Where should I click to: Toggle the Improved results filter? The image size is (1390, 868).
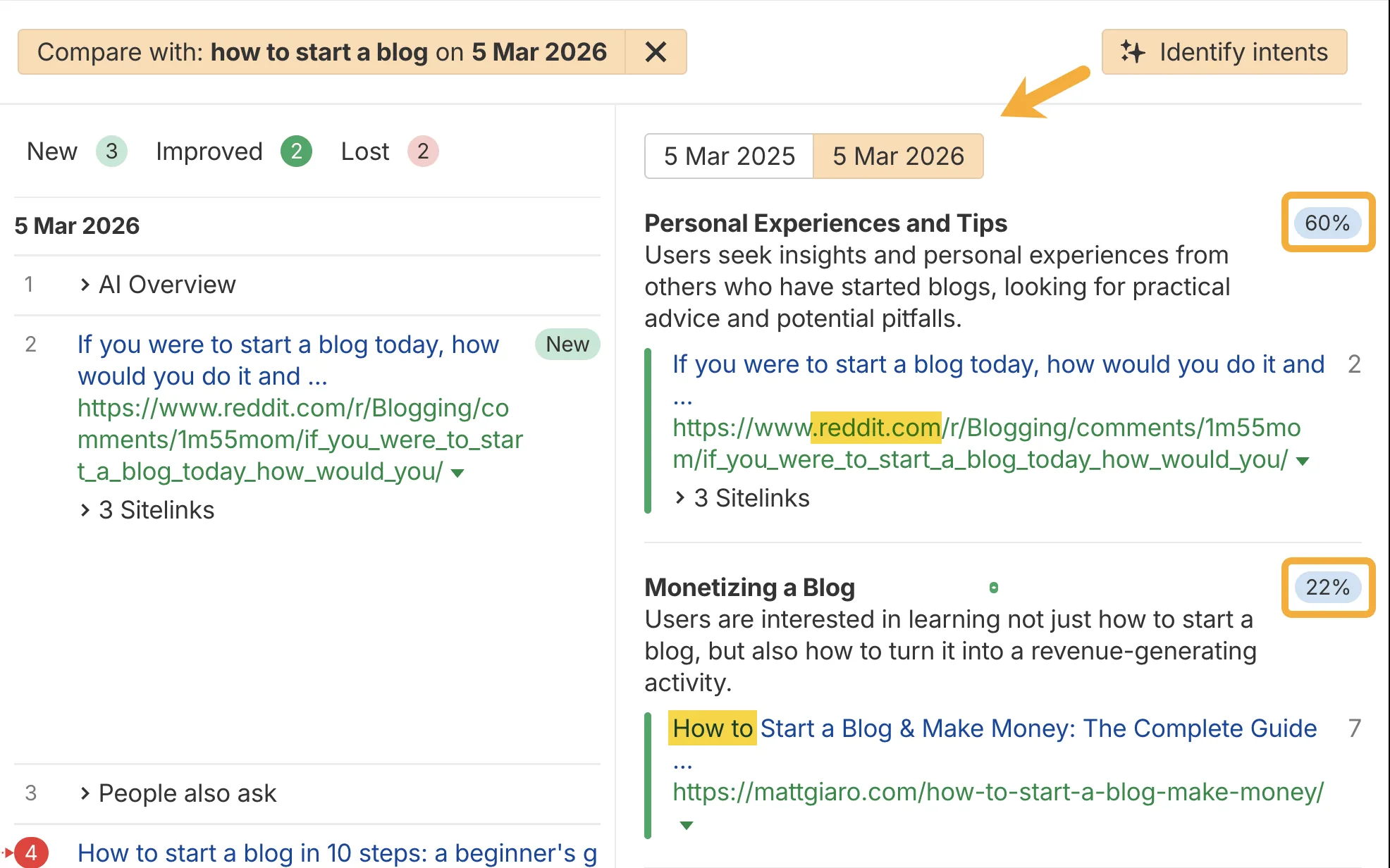coord(209,151)
